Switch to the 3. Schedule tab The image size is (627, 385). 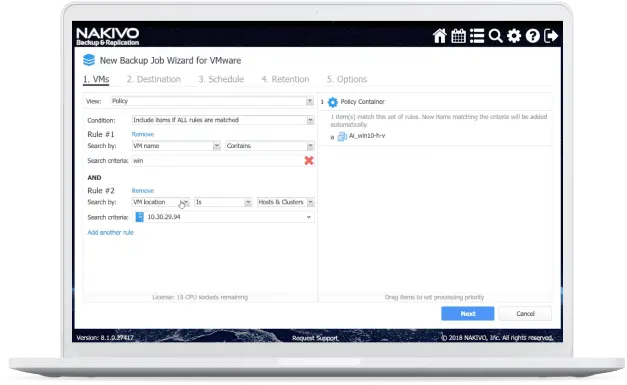coord(221,79)
